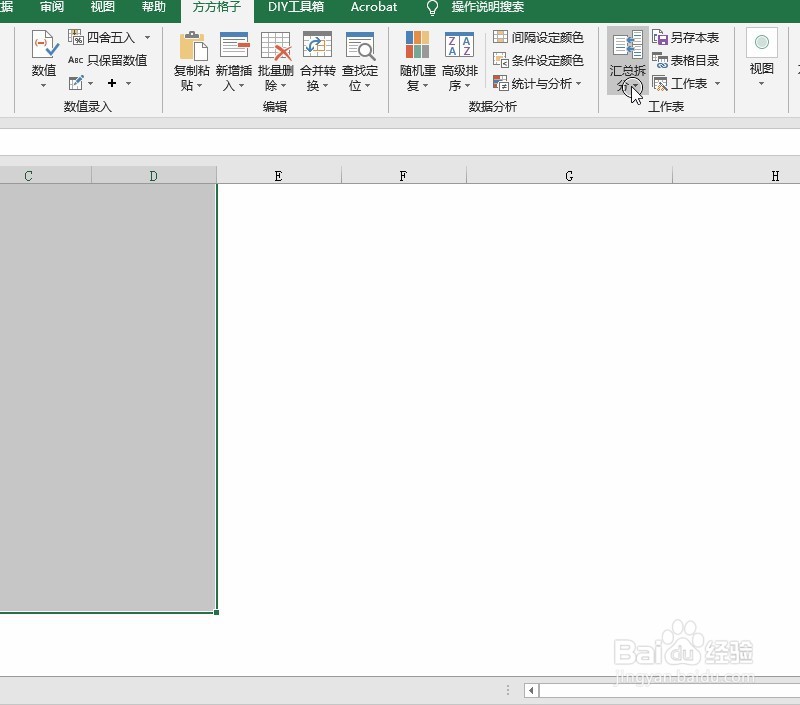
Task: Click the lightbulb 操作说明搜索 icon
Action: pos(432,8)
